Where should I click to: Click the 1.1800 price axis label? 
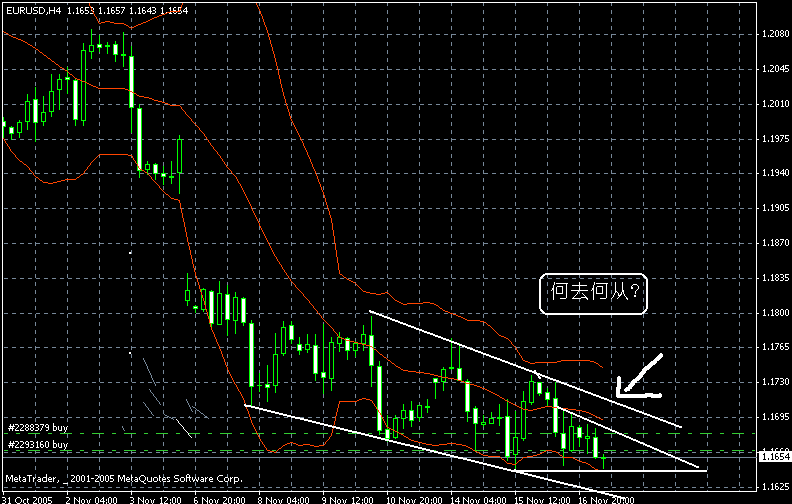775,313
